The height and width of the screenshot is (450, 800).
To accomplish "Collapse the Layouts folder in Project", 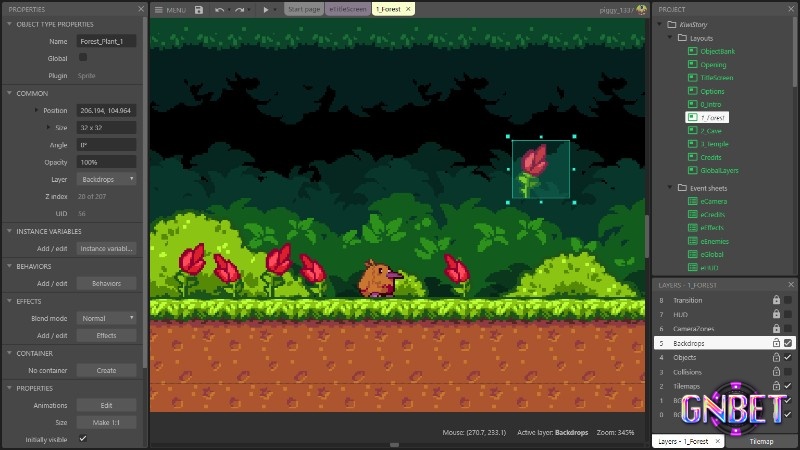I will point(669,38).
